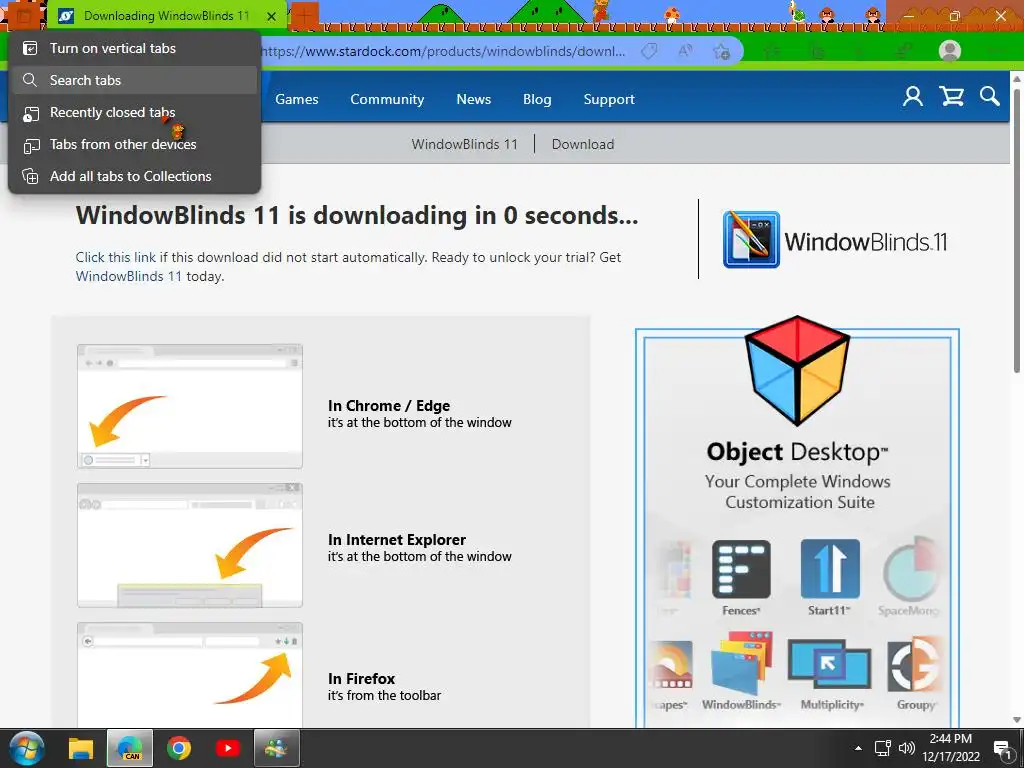Show hidden system tray icons

click(858, 748)
